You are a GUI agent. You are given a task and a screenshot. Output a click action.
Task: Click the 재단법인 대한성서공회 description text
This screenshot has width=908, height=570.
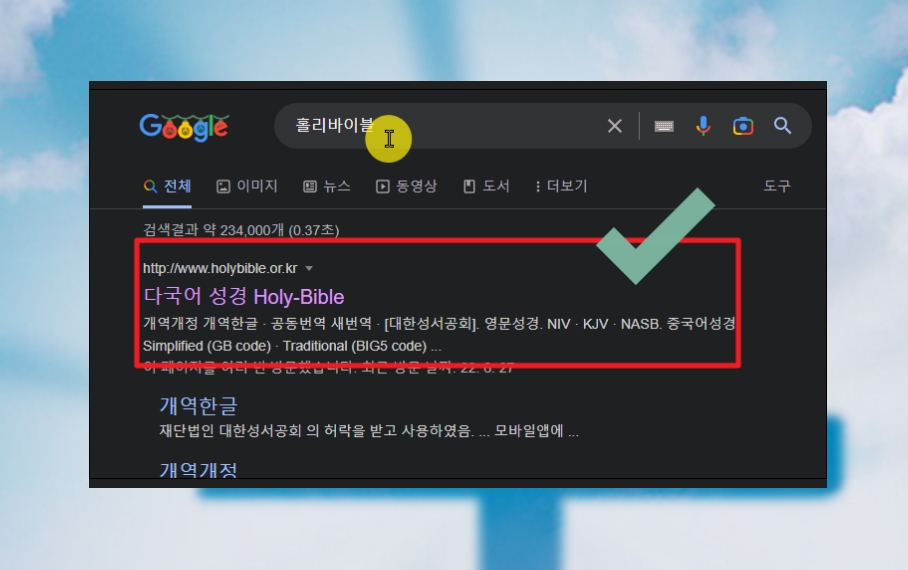click(369, 431)
